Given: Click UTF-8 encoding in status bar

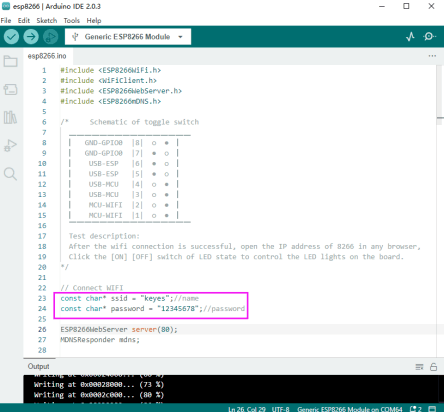Looking at the screenshot, I should tap(281, 409).
